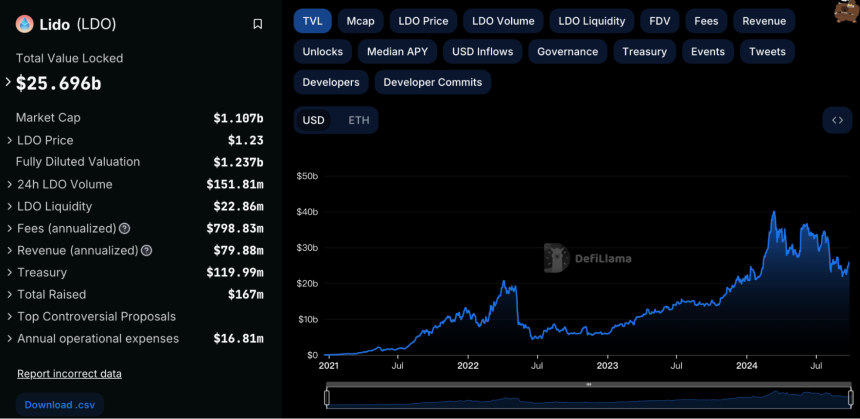Click the bookmark icon next to Lido
This screenshot has width=860, height=419.
pyautogui.click(x=258, y=24)
